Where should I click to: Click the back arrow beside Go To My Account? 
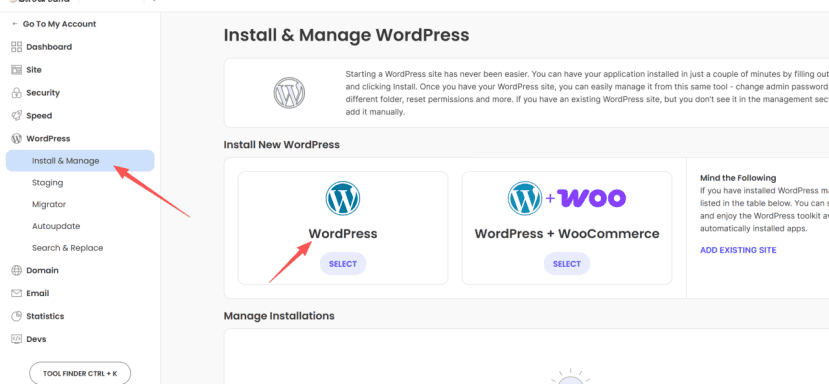pos(15,24)
